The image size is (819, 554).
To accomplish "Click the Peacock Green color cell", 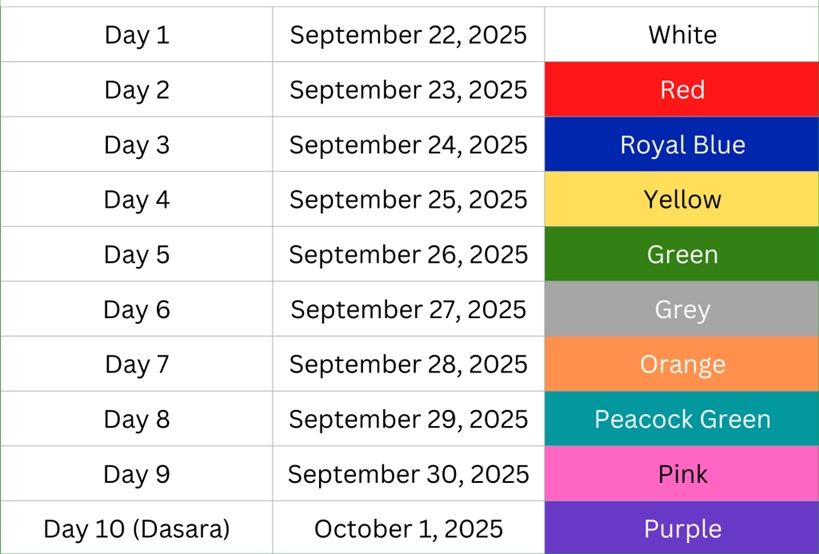I will [682, 419].
